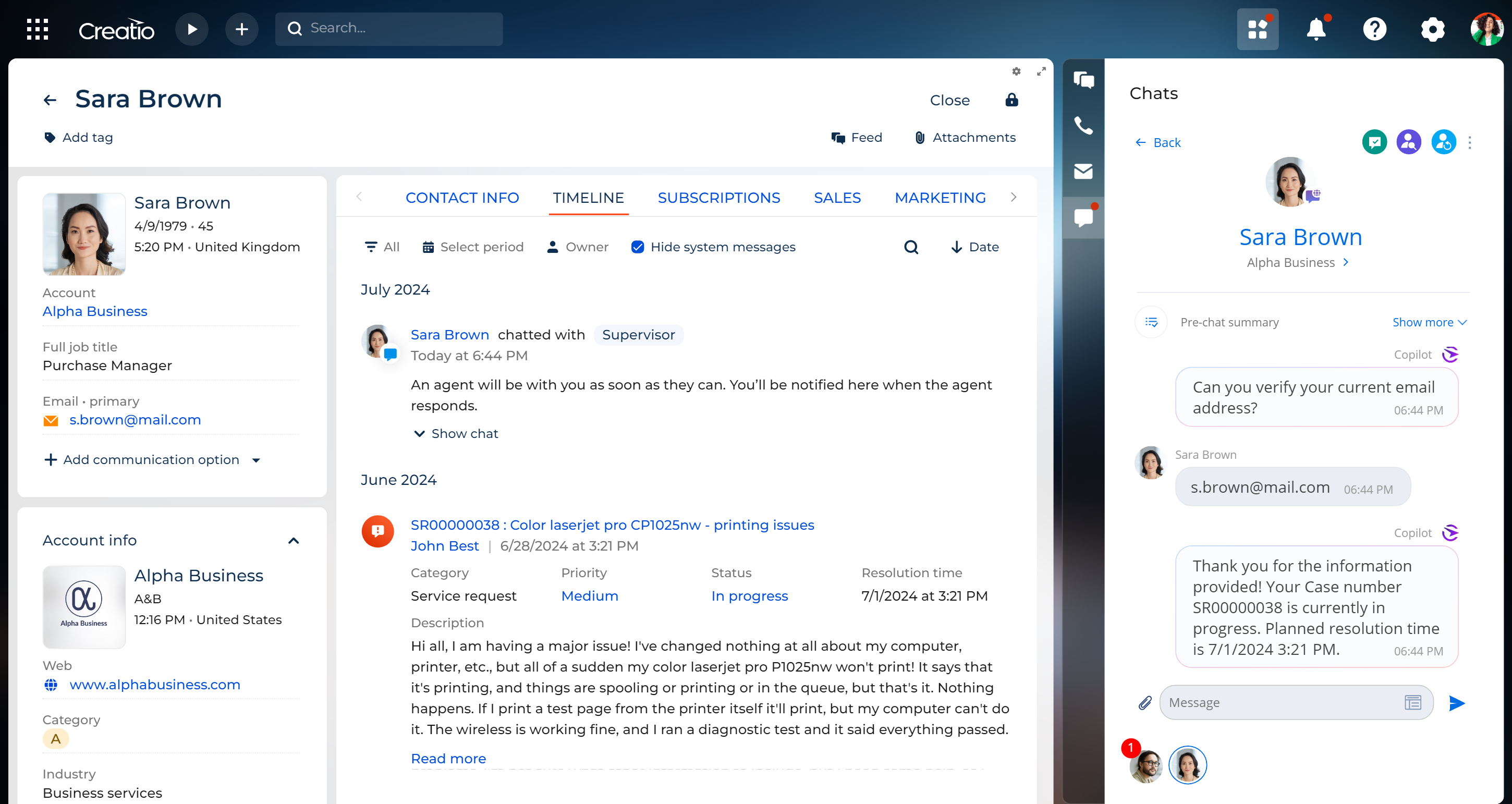The width and height of the screenshot is (1512, 804).
Task: Transfer chat using the purple agent search icon
Action: tap(1409, 141)
